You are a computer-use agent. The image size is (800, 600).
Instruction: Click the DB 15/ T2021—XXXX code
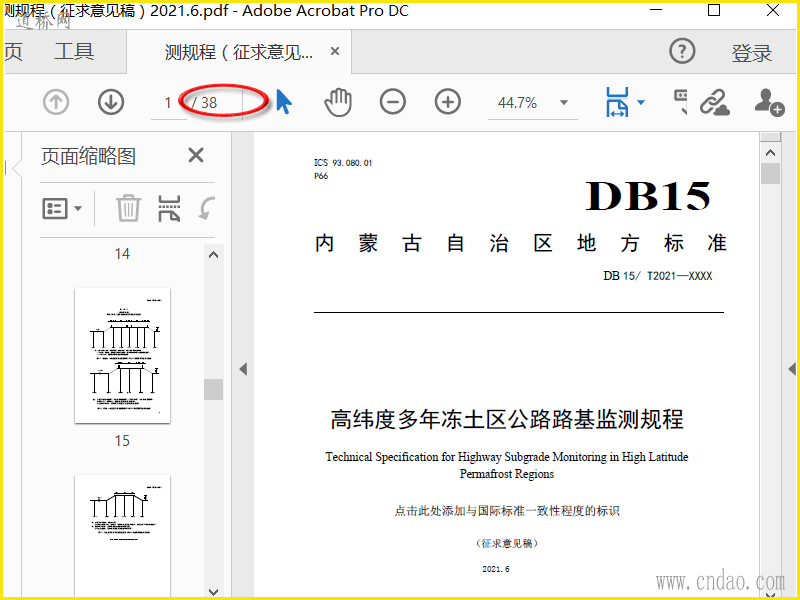tap(657, 276)
